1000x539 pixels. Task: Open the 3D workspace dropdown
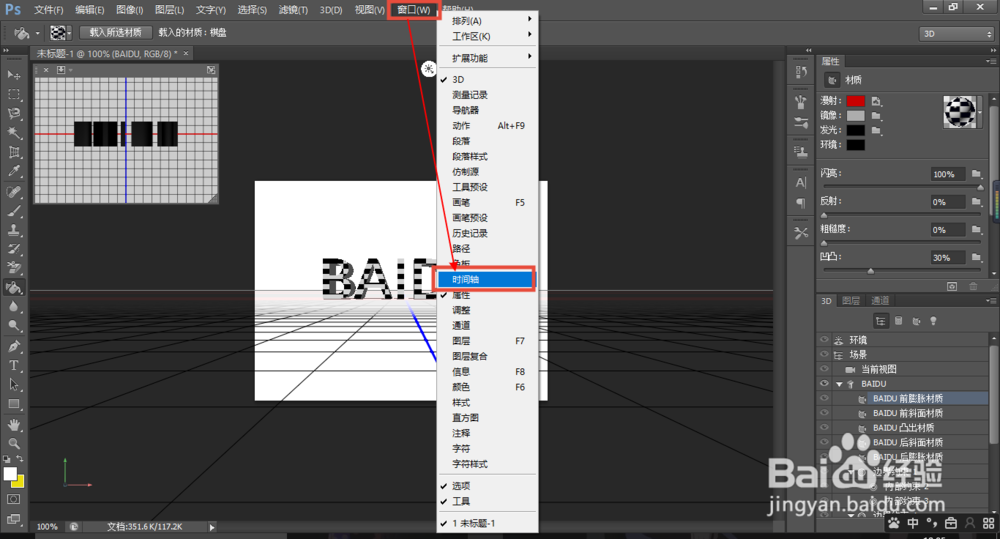tap(956, 34)
